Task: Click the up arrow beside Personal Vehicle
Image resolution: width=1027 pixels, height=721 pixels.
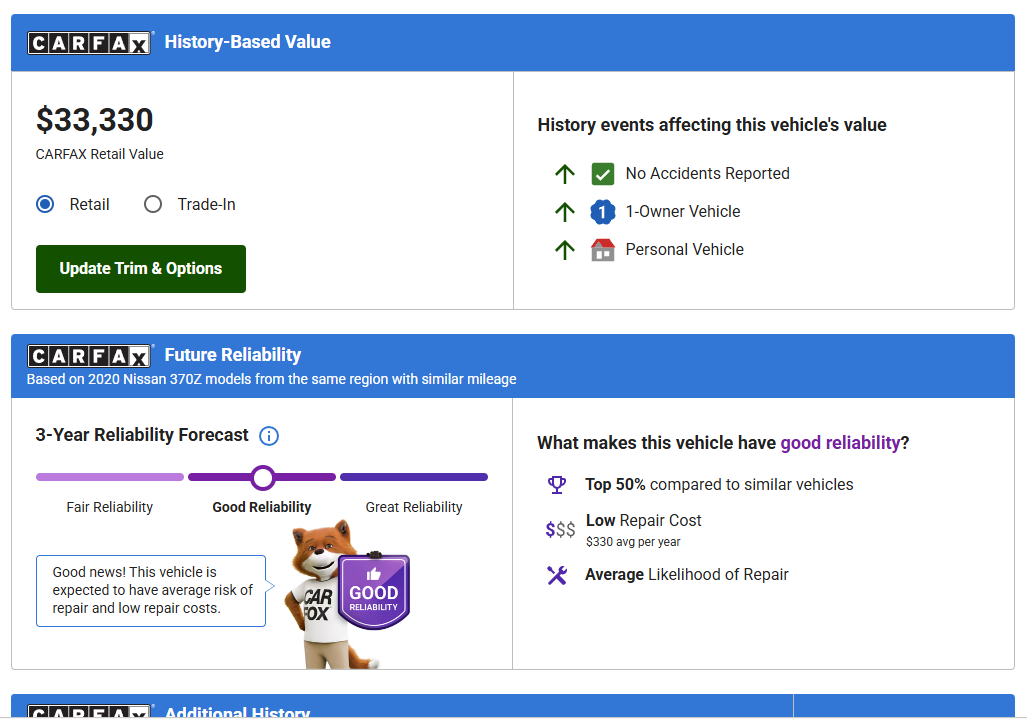Action: pyautogui.click(x=565, y=250)
